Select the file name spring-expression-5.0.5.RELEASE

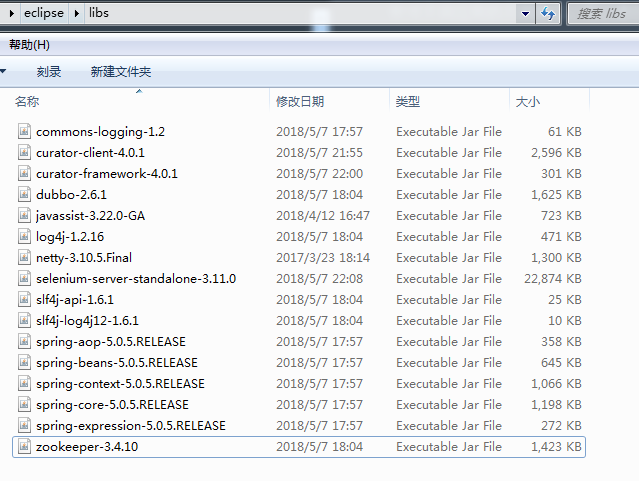tap(131, 426)
